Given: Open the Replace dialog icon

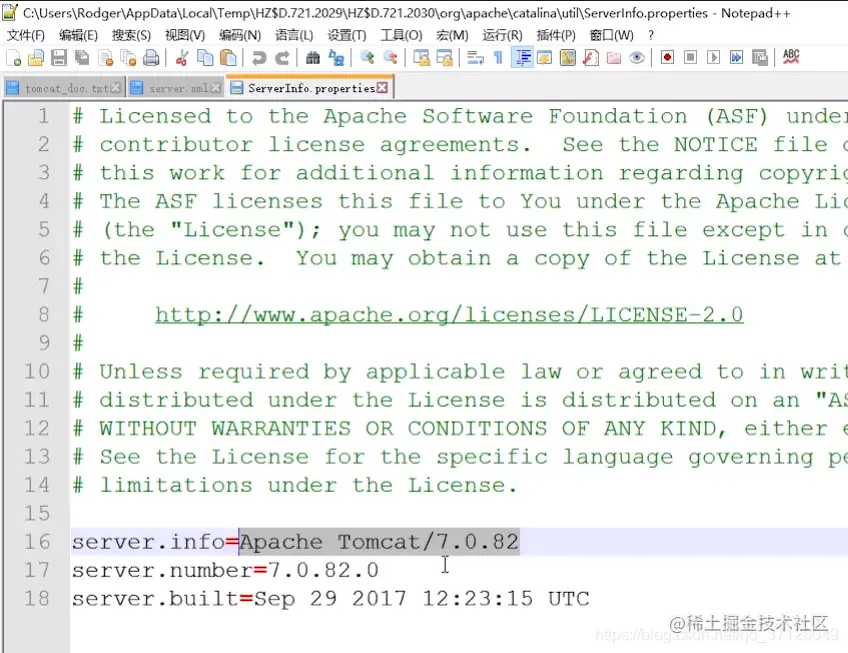Looking at the screenshot, I should tap(336, 58).
